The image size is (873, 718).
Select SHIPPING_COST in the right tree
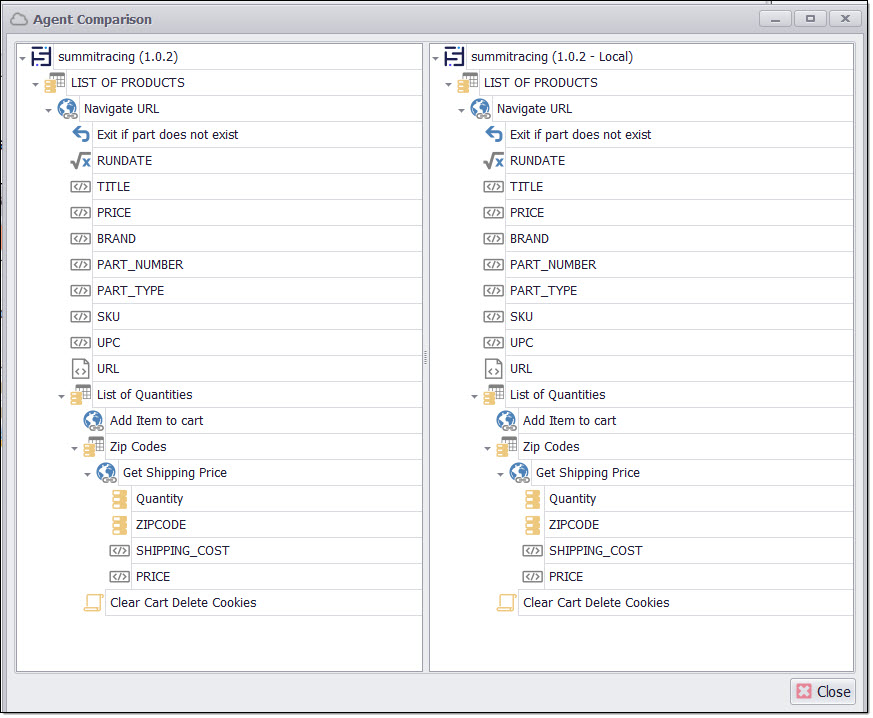(595, 551)
